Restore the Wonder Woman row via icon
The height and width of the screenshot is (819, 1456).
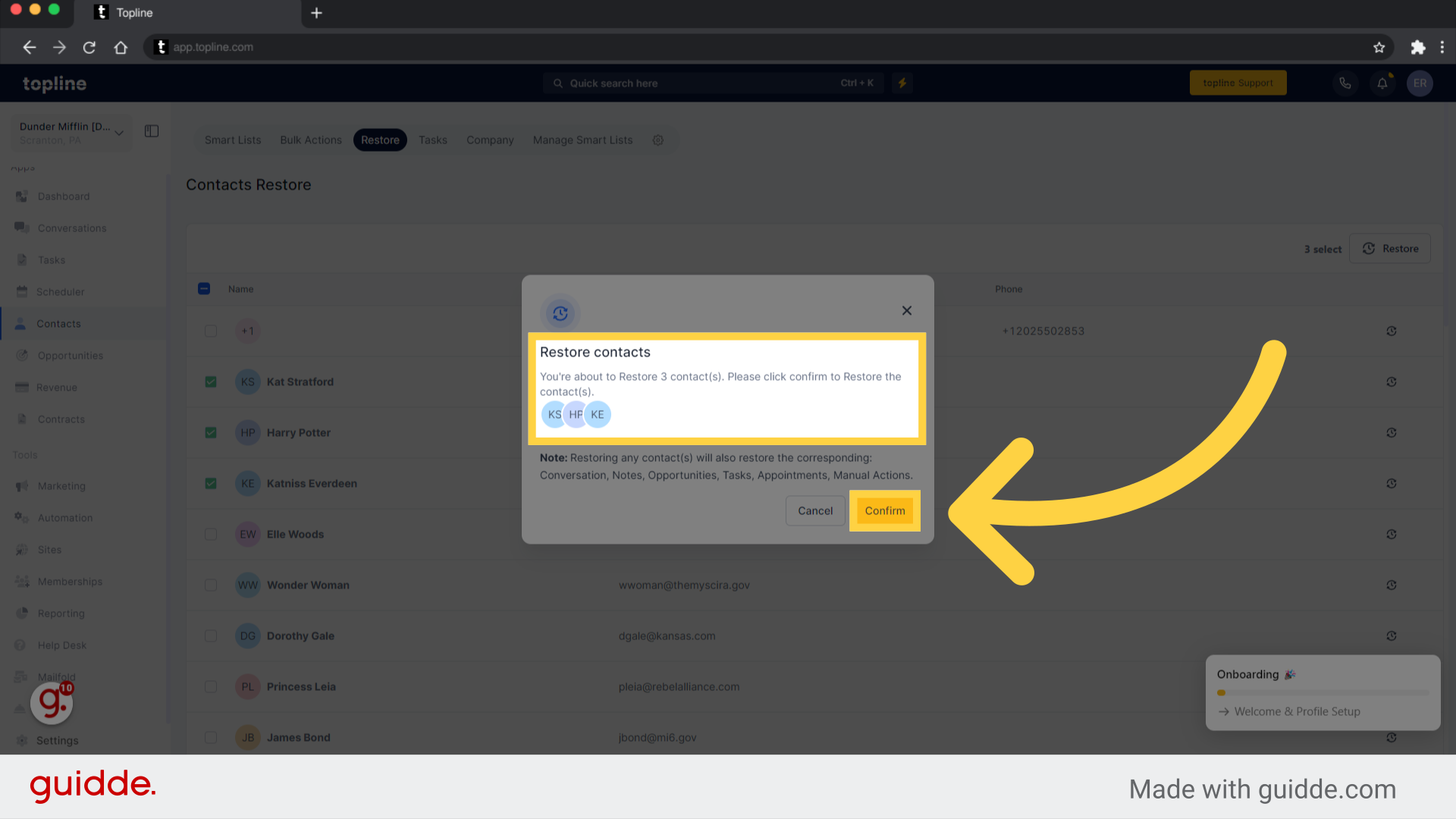pos(1392,585)
